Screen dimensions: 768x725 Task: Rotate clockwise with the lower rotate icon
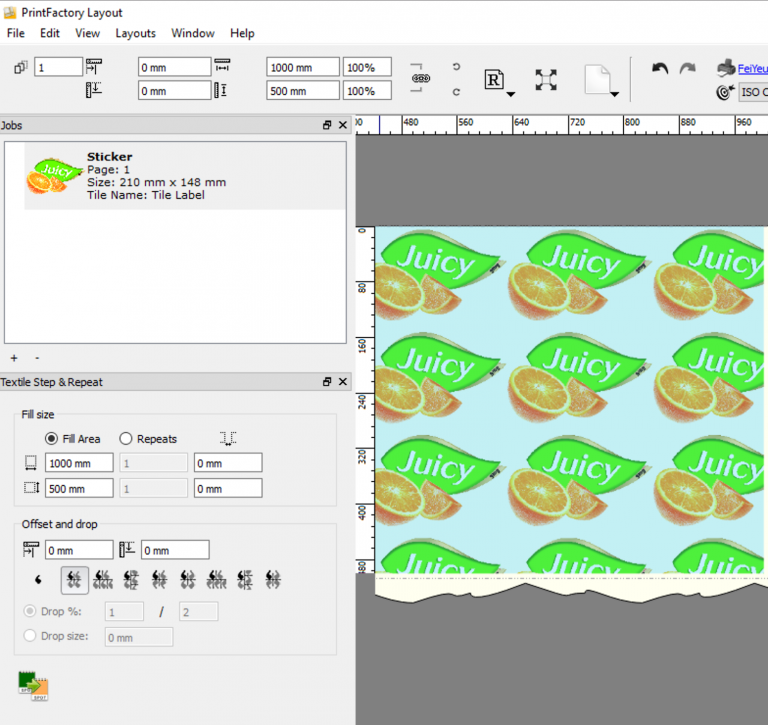456,92
